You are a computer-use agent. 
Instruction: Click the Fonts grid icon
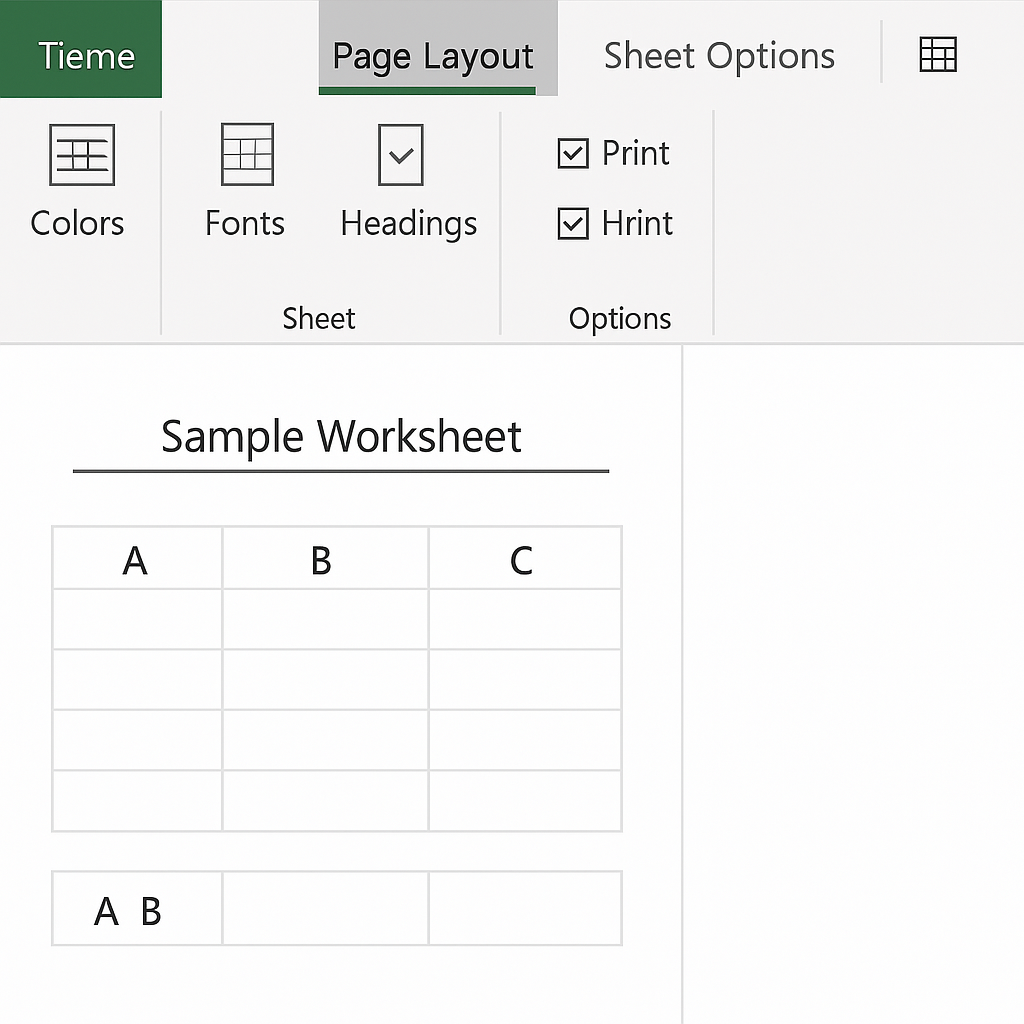[247, 154]
